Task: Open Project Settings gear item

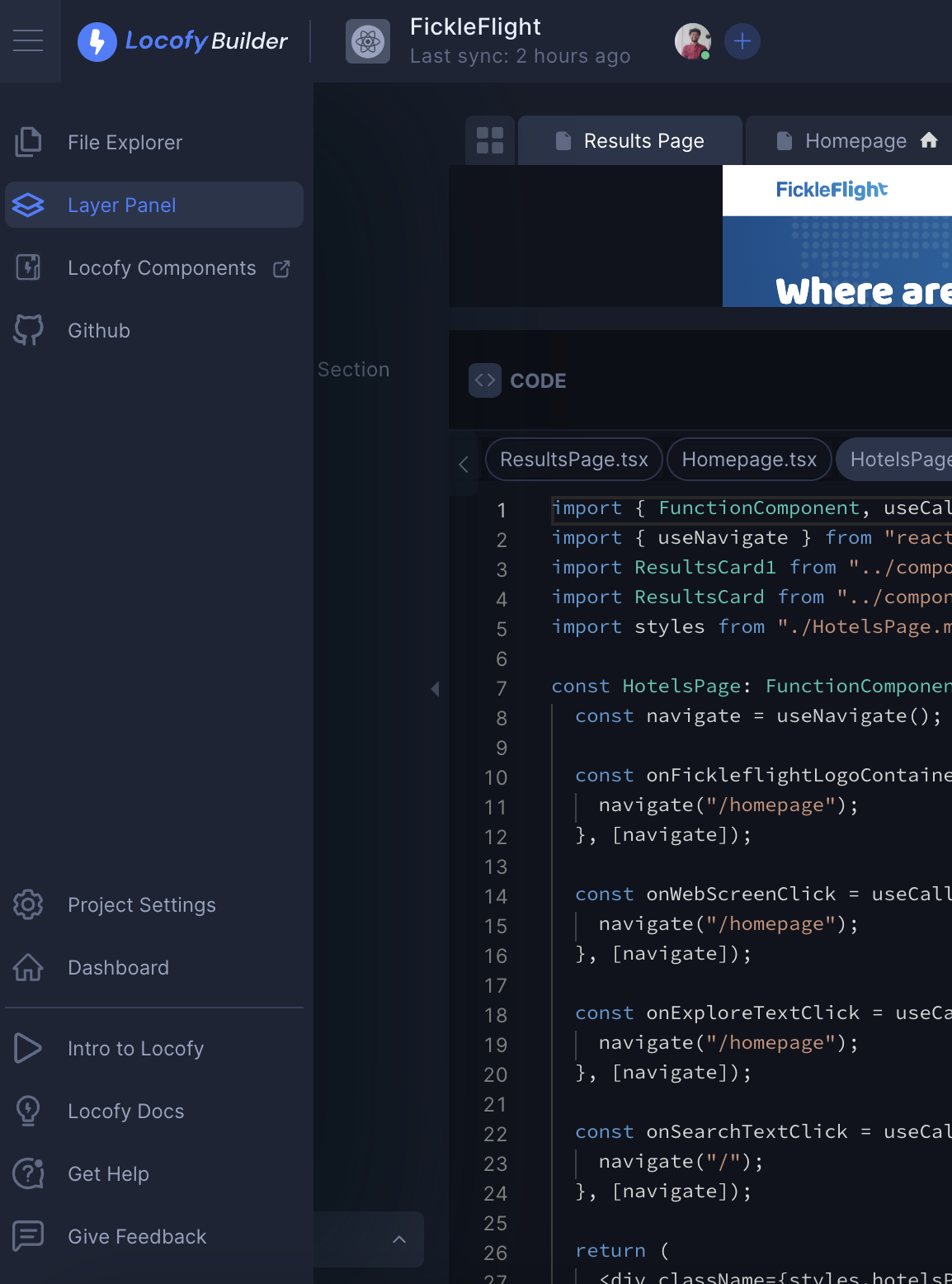Action: pyautogui.click(x=141, y=905)
